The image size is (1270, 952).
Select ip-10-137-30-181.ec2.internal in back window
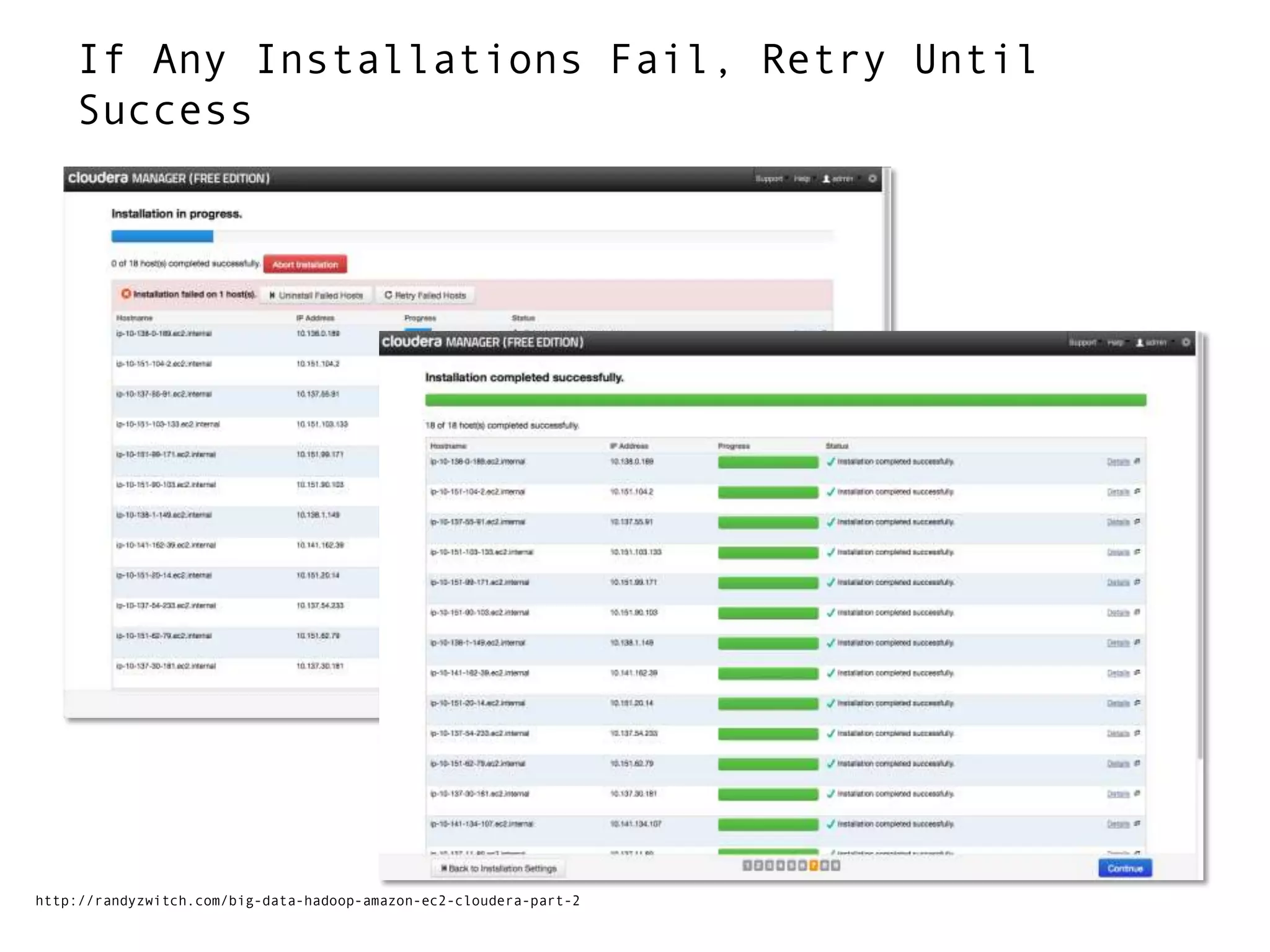[166, 666]
